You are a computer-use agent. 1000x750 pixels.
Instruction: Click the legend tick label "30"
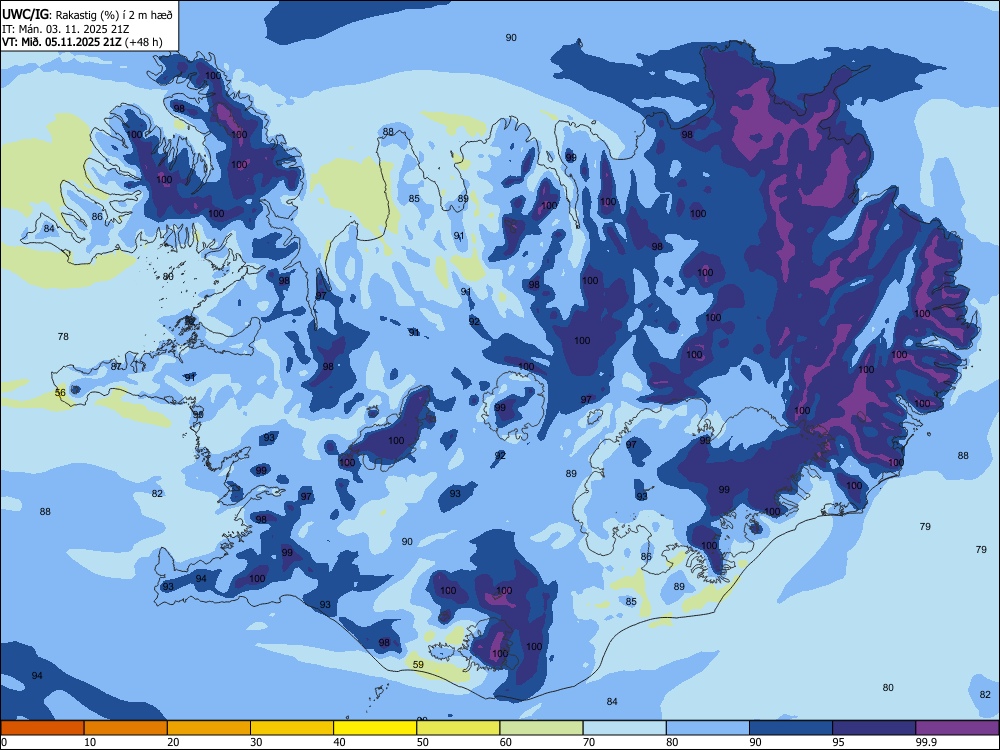(x=256, y=742)
